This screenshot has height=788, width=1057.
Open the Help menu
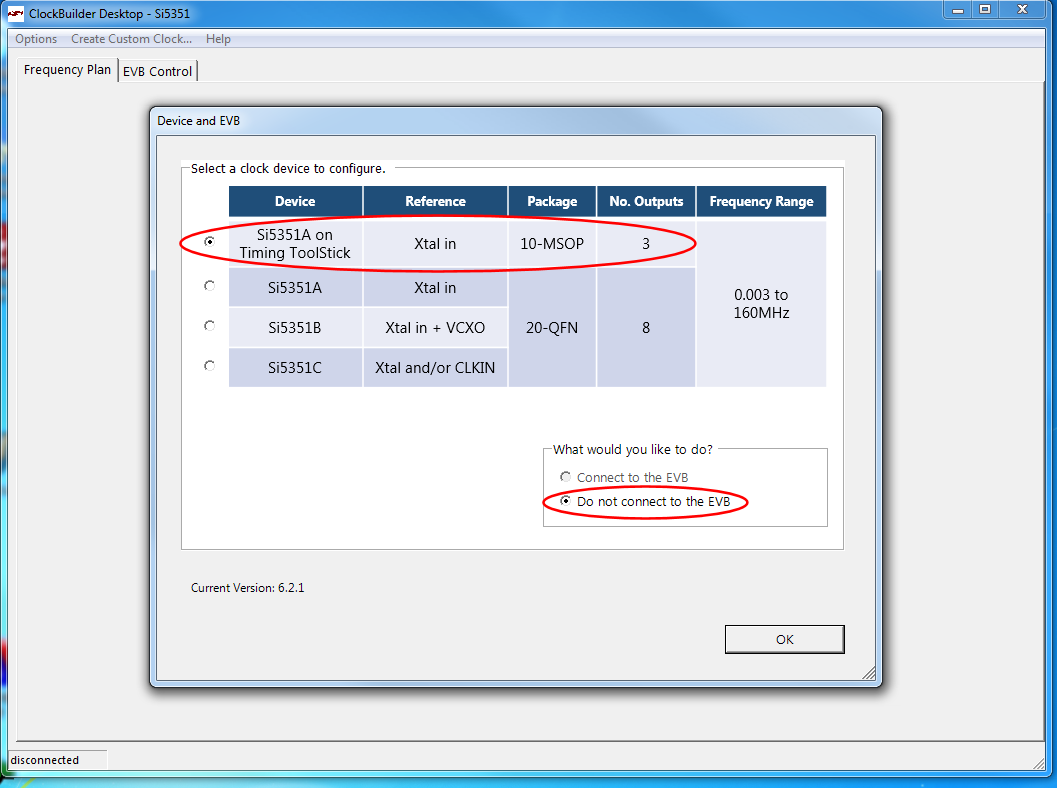click(x=218, y=39)
